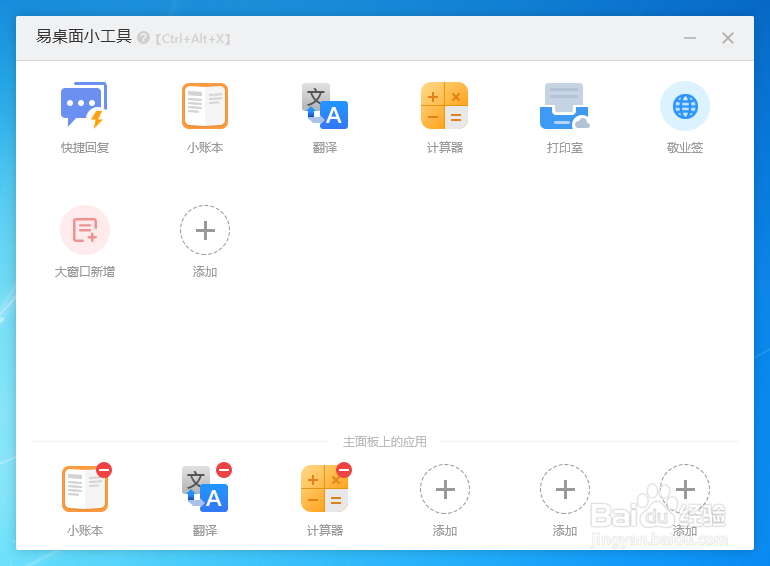This screenshot has width=770, height=566.
Task: Open the 计算器 calculator in the top grid
Action: 444,106
